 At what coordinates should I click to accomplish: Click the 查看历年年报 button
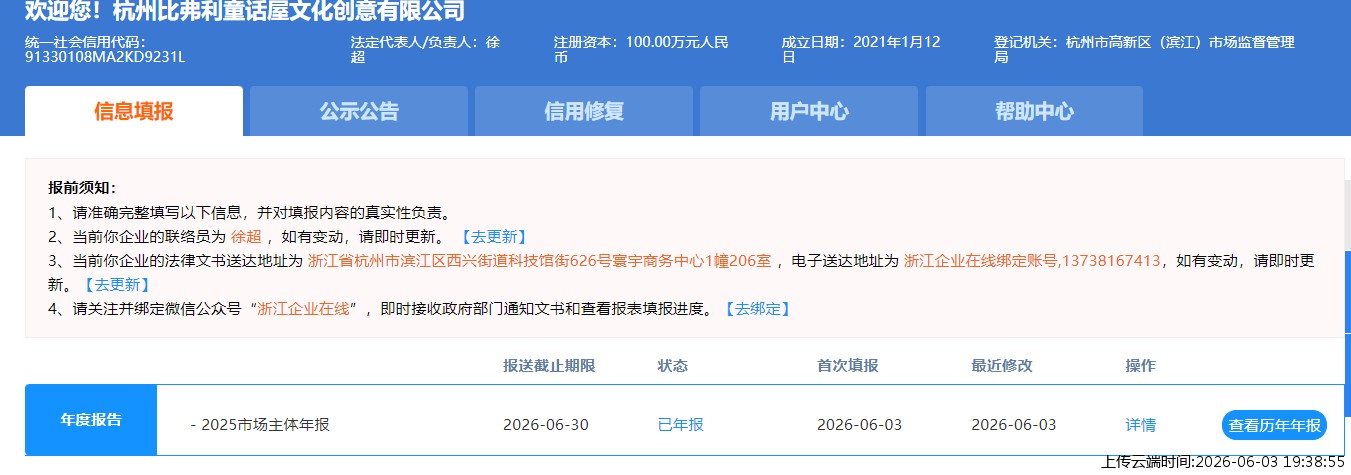1274,425
